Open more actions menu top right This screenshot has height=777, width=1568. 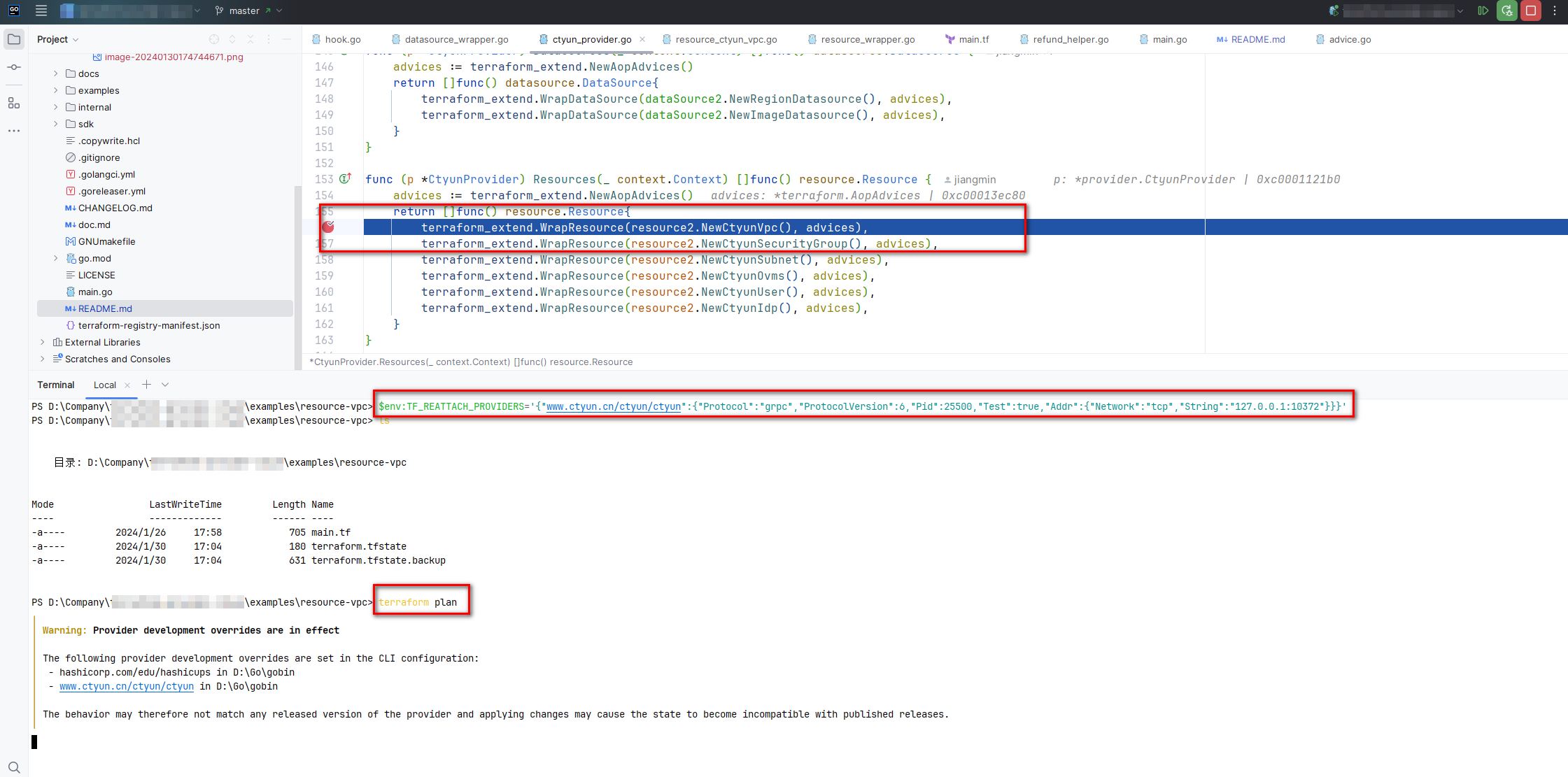click(x=1555, y=10)
